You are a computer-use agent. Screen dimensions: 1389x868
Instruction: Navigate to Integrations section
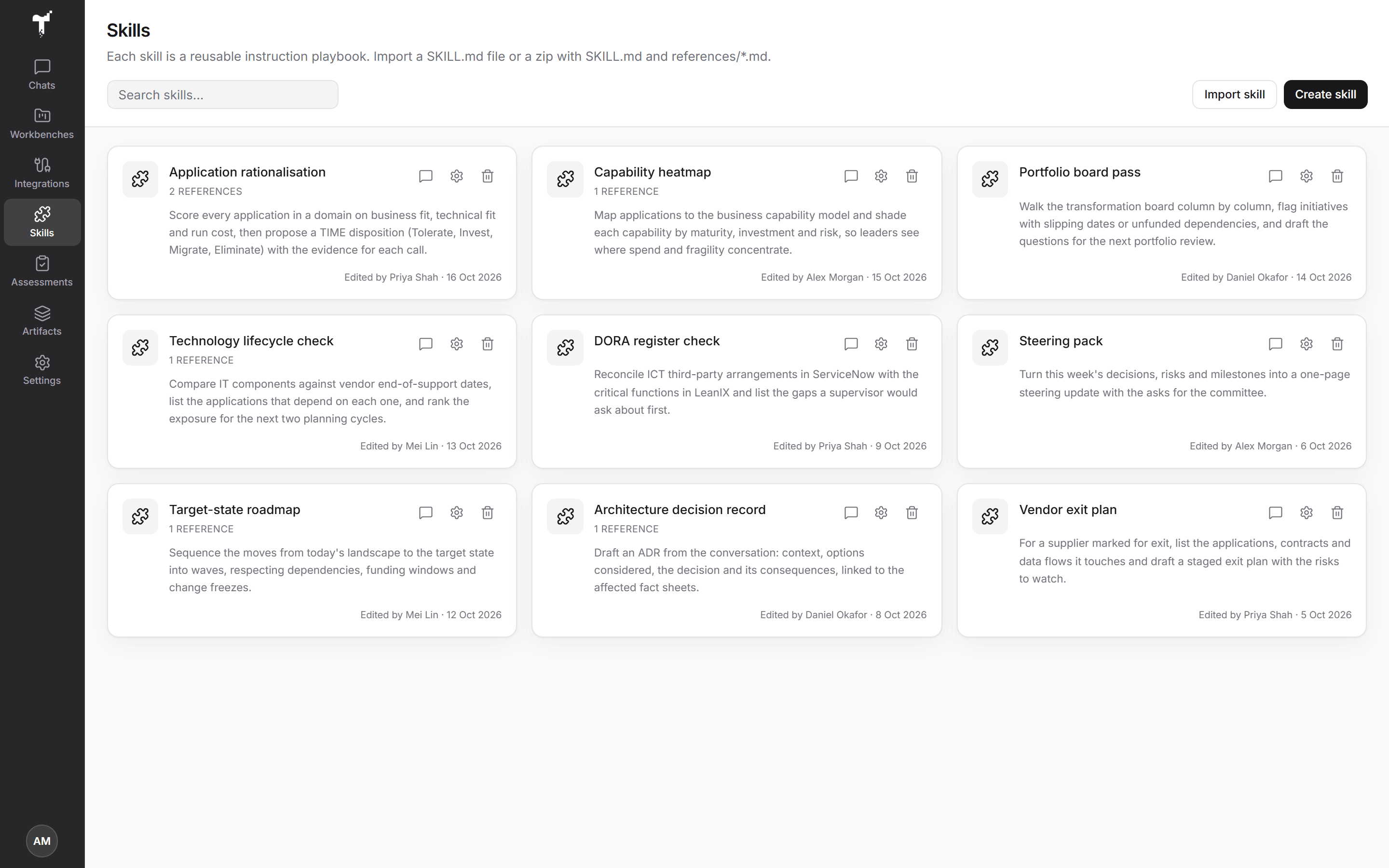click(42, 174)
